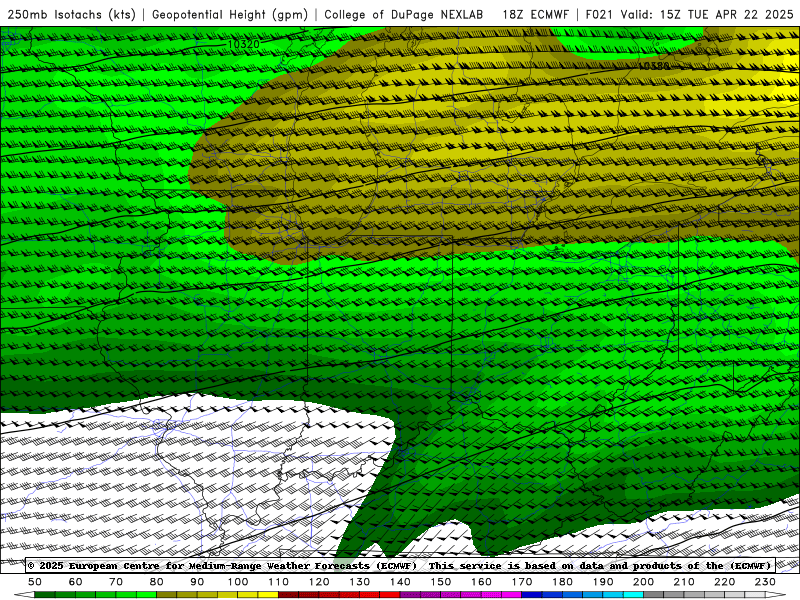Click the 220 label on the color scale

tap(724, 582)
